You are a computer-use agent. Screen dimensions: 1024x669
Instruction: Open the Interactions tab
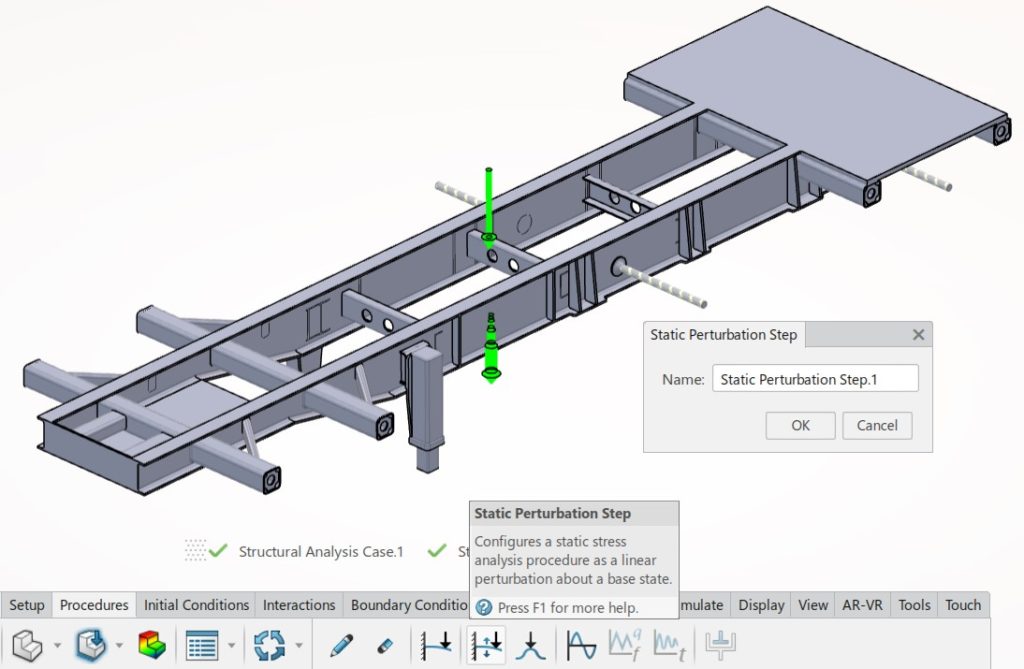tap(299, 605)
